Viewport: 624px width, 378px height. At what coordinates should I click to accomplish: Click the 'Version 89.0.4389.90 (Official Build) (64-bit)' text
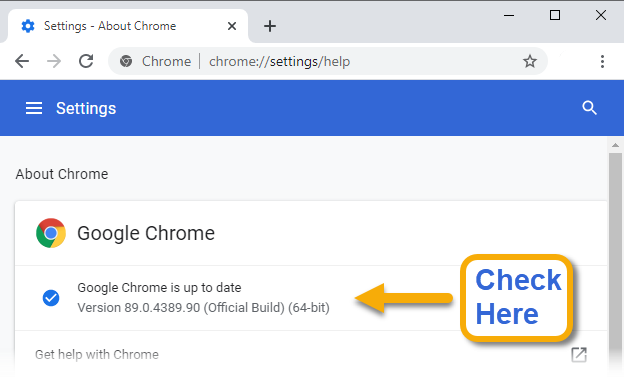click(x=203, y=308)
